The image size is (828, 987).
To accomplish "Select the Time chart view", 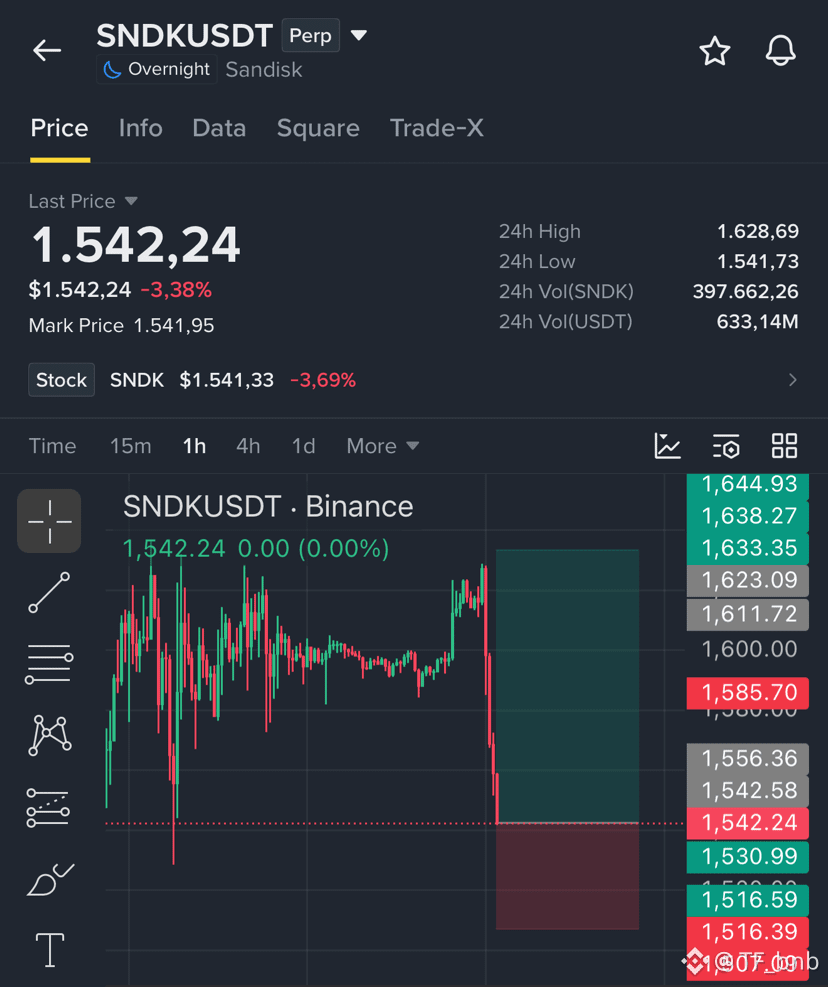I will tap(52, 446).
